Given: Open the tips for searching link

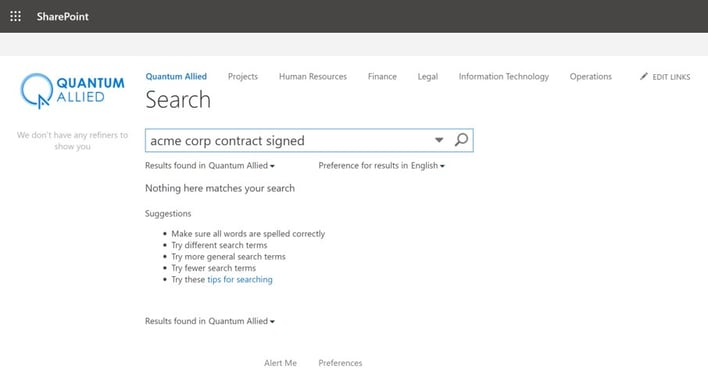Looking at the screenshot, I should click(240, 279).
